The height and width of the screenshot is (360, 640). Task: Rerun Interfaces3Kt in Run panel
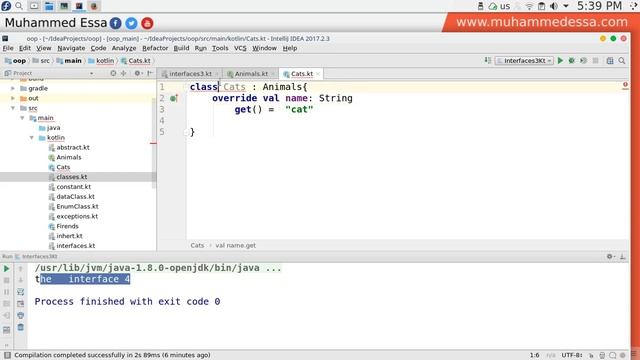(x=7, y=269)
